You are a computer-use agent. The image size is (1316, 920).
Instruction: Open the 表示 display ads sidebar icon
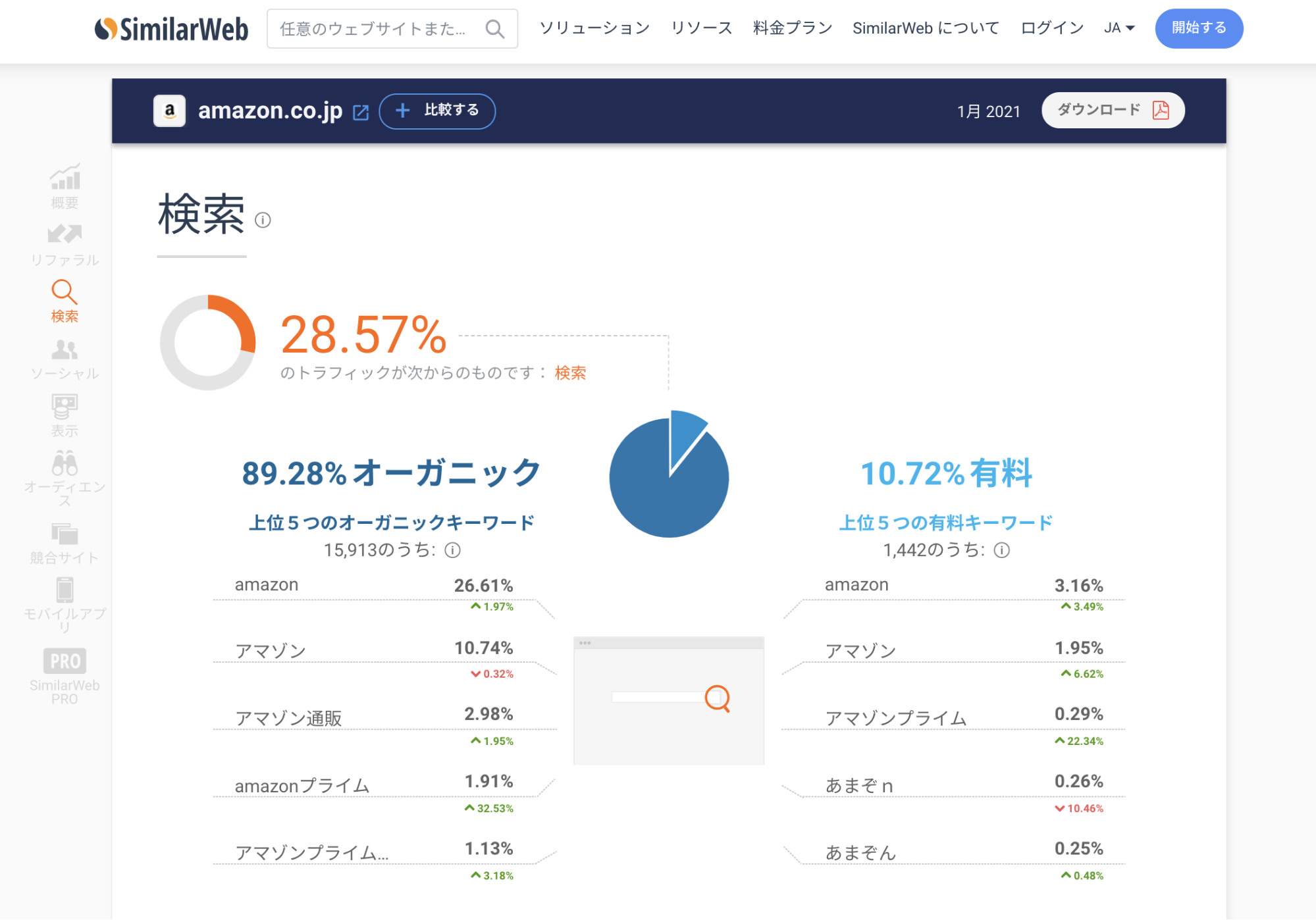coord(65,407)
